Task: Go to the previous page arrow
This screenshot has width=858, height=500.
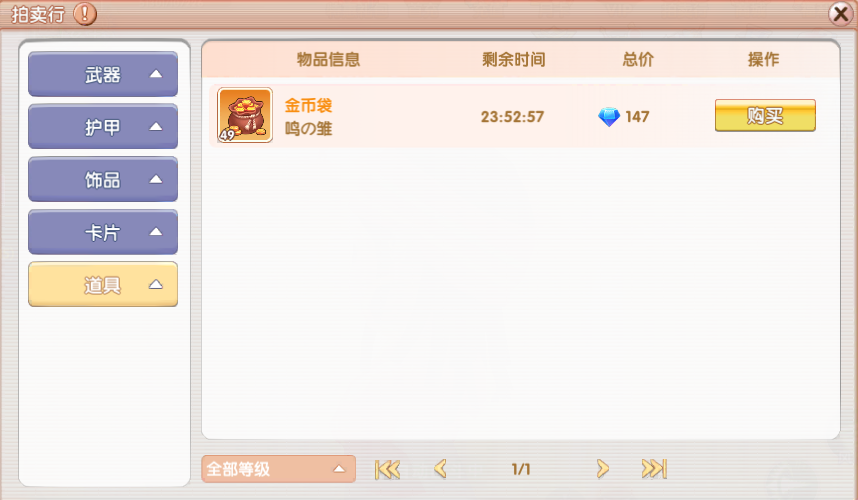Action: coord(440,469)
